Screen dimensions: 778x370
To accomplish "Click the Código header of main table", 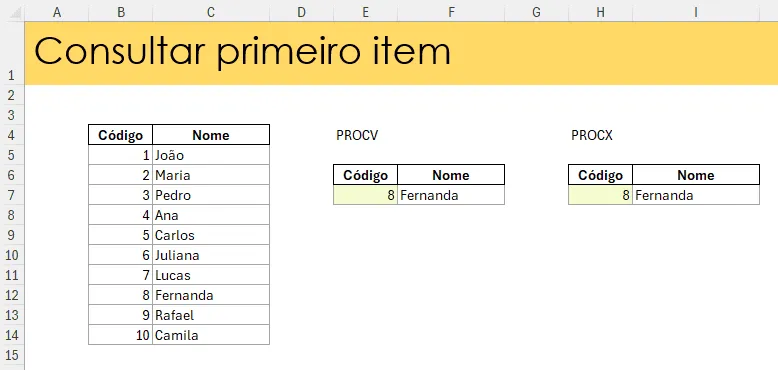I will pos(121,135).
